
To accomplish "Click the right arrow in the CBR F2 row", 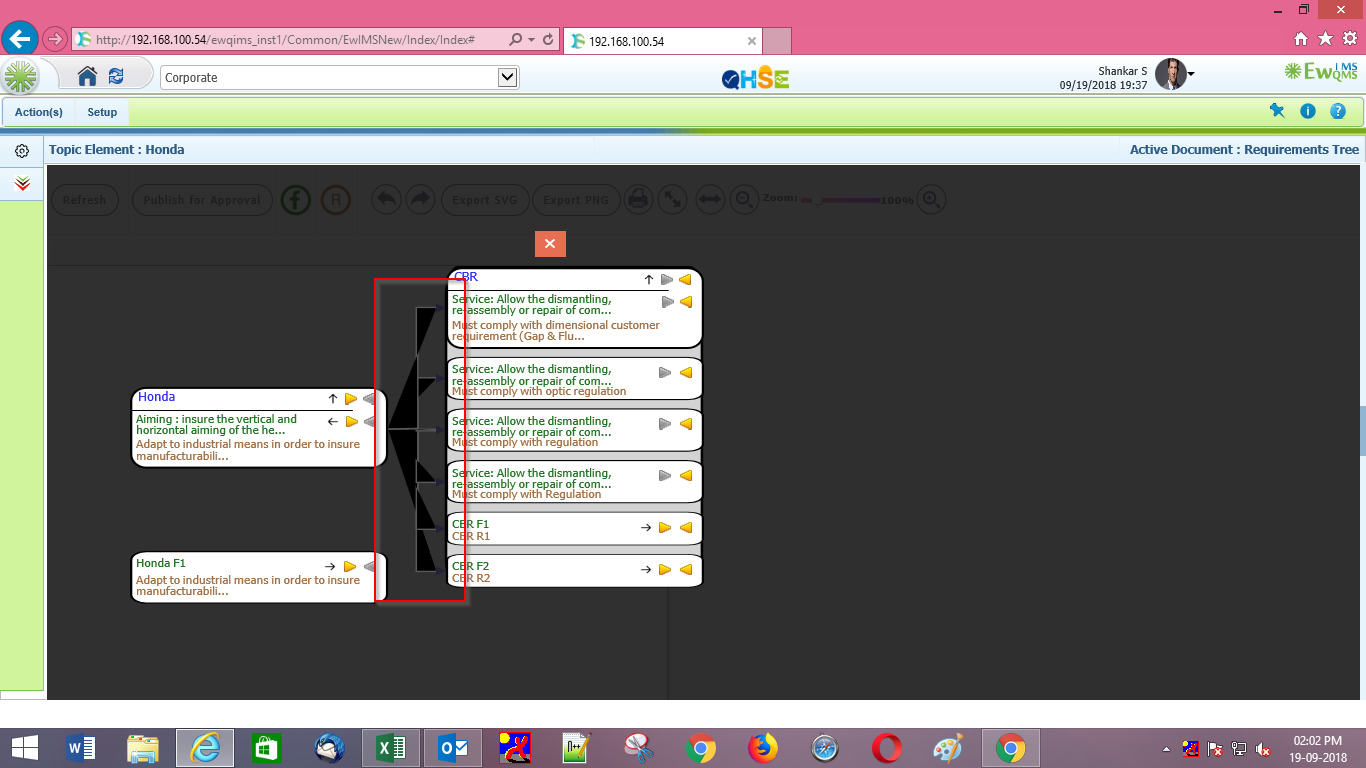I will click(x=646, y=569).
